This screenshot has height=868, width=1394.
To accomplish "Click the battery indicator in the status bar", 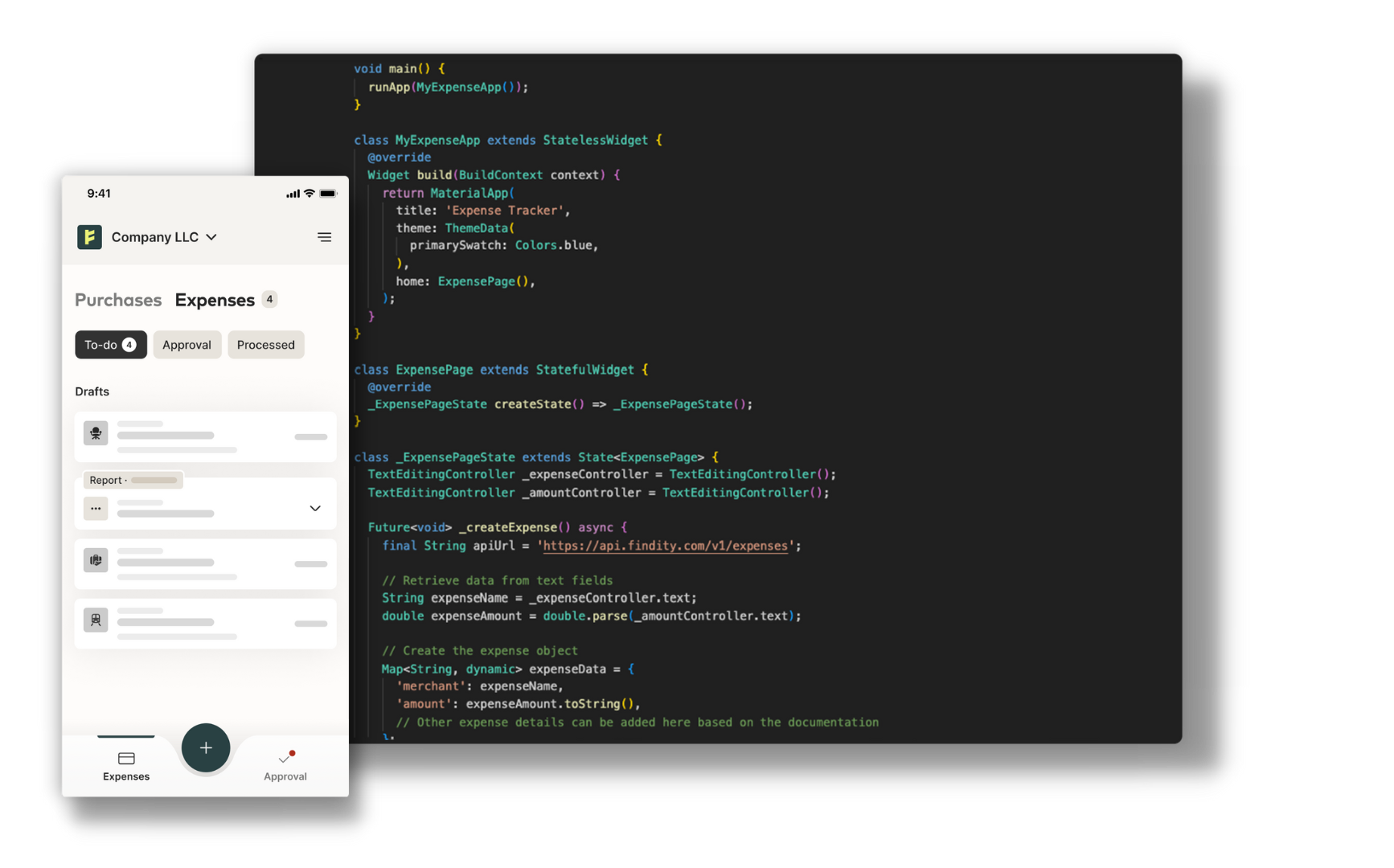I will point(328,193).
